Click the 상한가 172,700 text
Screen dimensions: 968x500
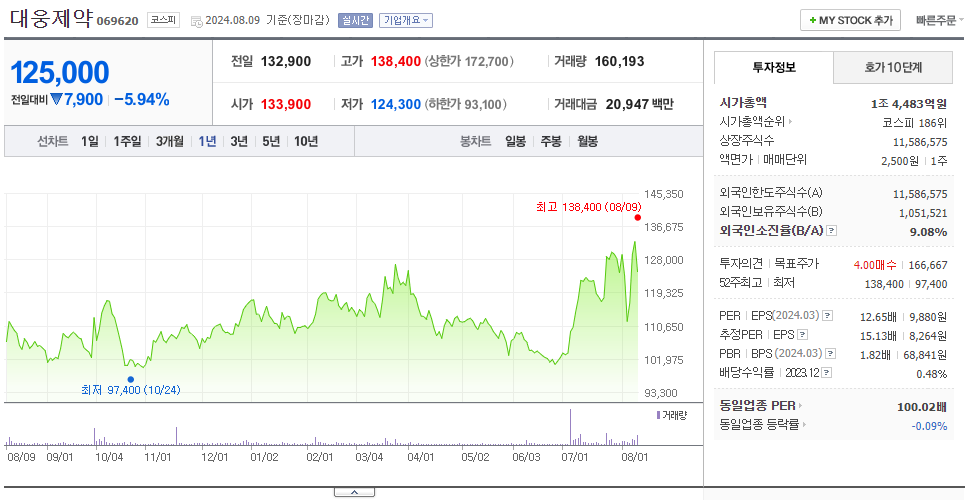469,62
